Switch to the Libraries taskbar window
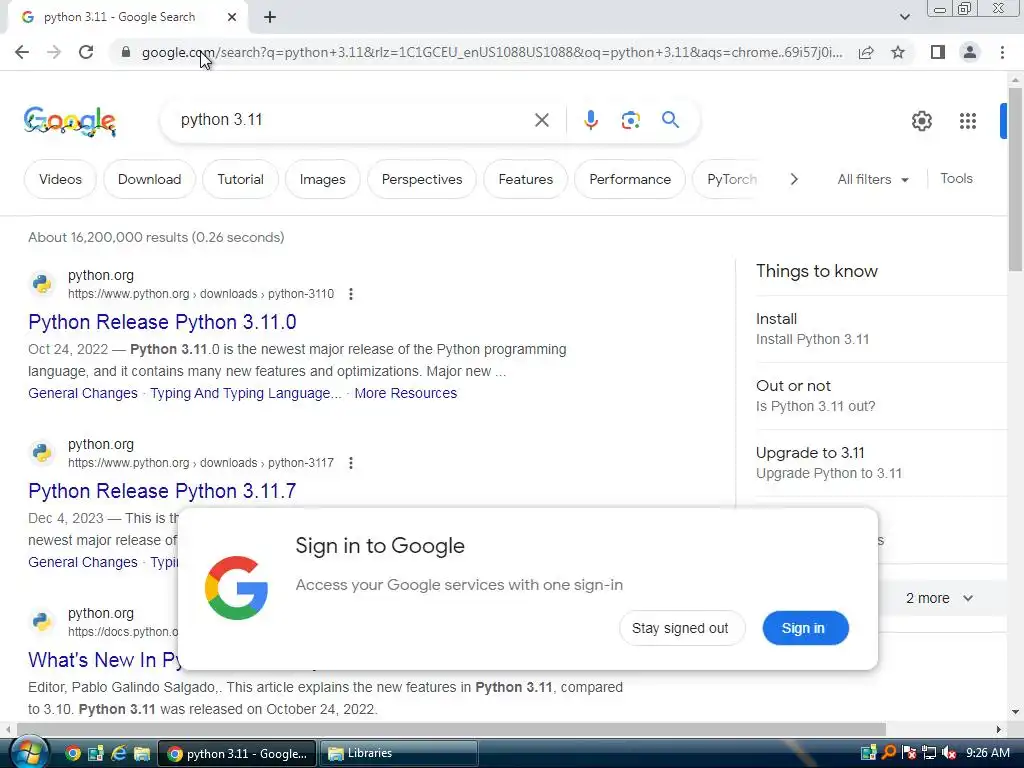The height and width of the screenshot is (768, 1024). coord(398,754)
